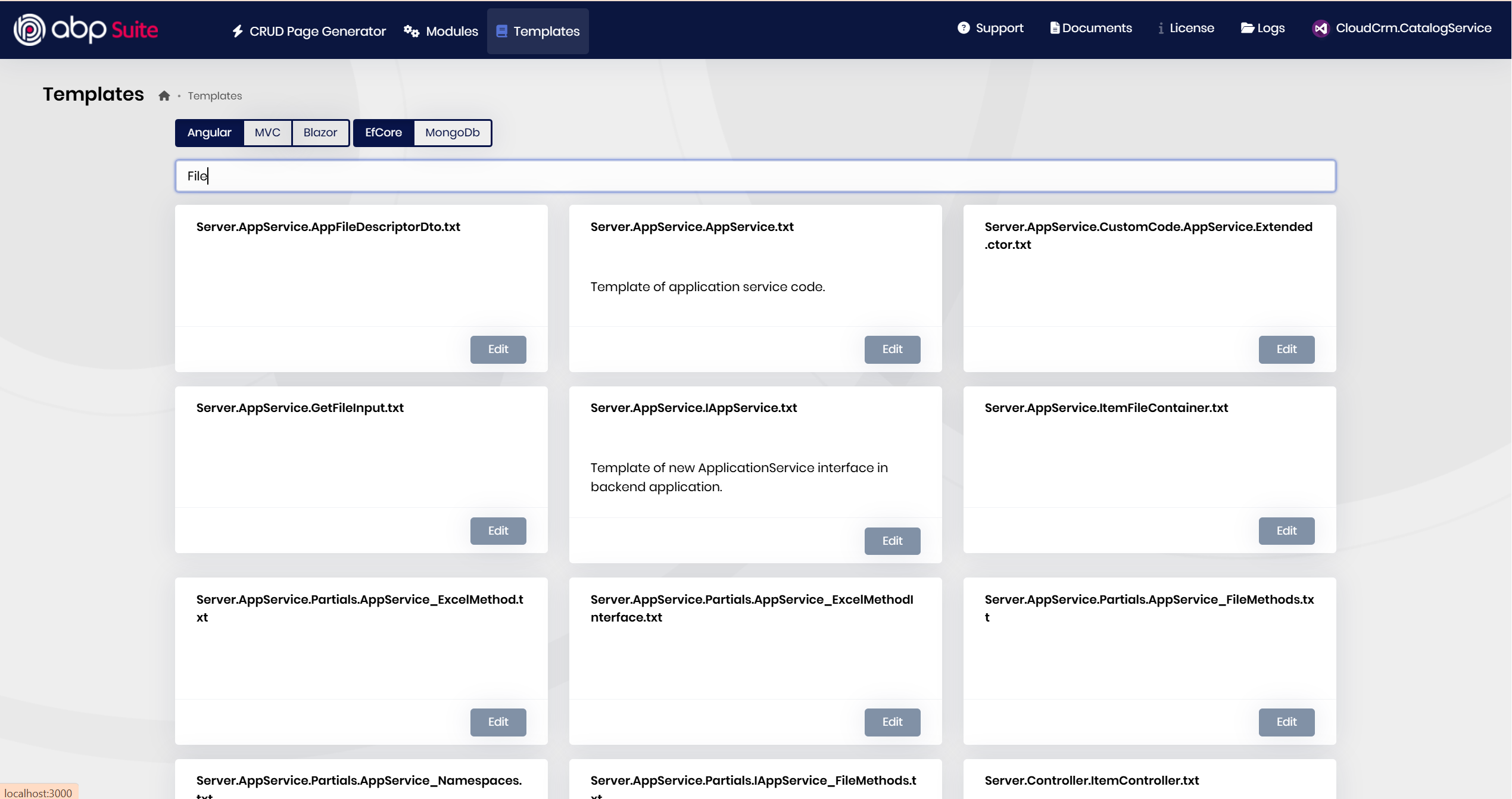The width and height of the screenshot is (1512, 799).
Task: Click the Templates book icon
Action: coord(501,31)
